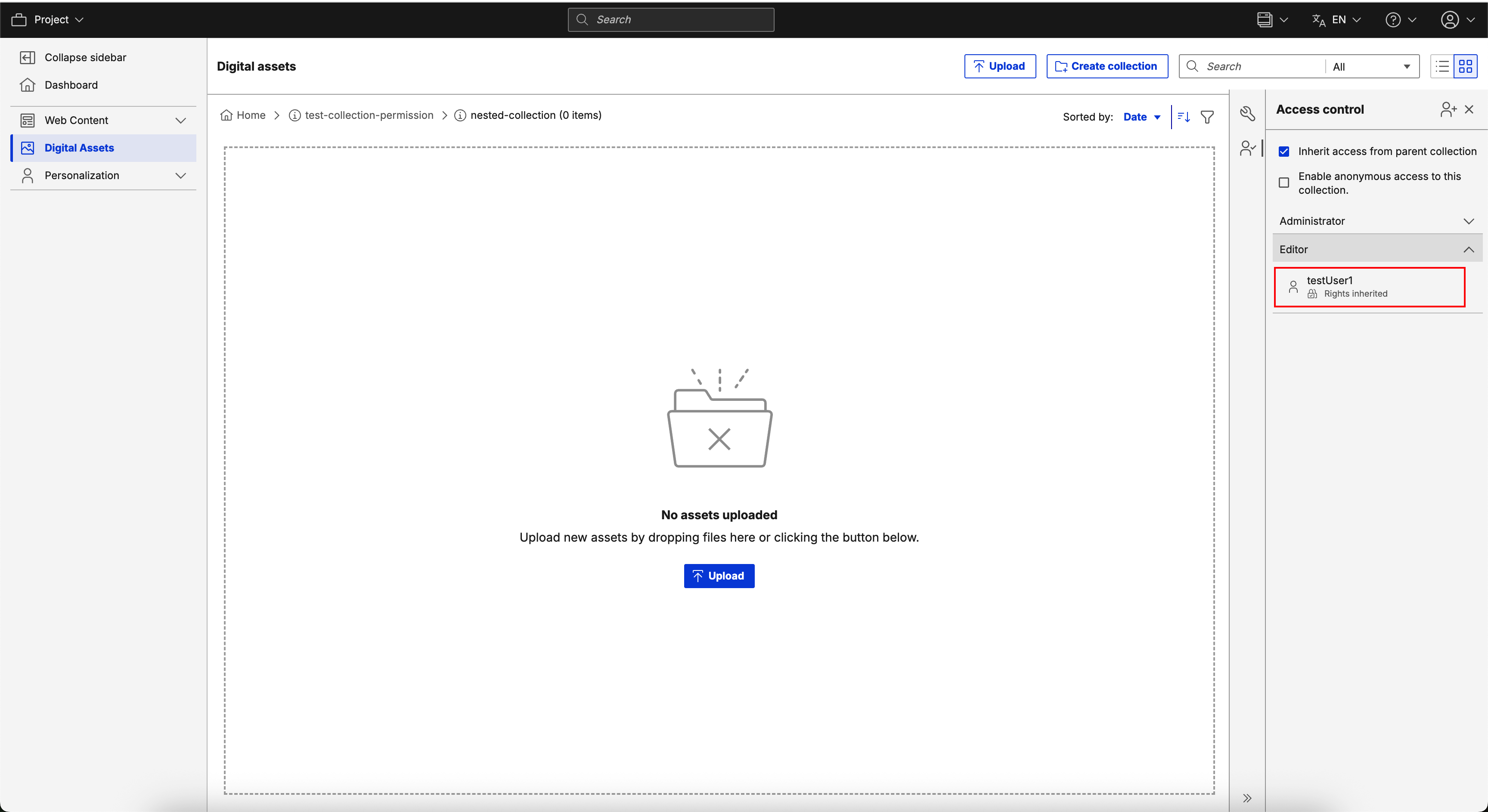Screen dimensions: 1488x812
Task: Click the wrench settings icon near Access control
Action: [x=1248, y=113]
